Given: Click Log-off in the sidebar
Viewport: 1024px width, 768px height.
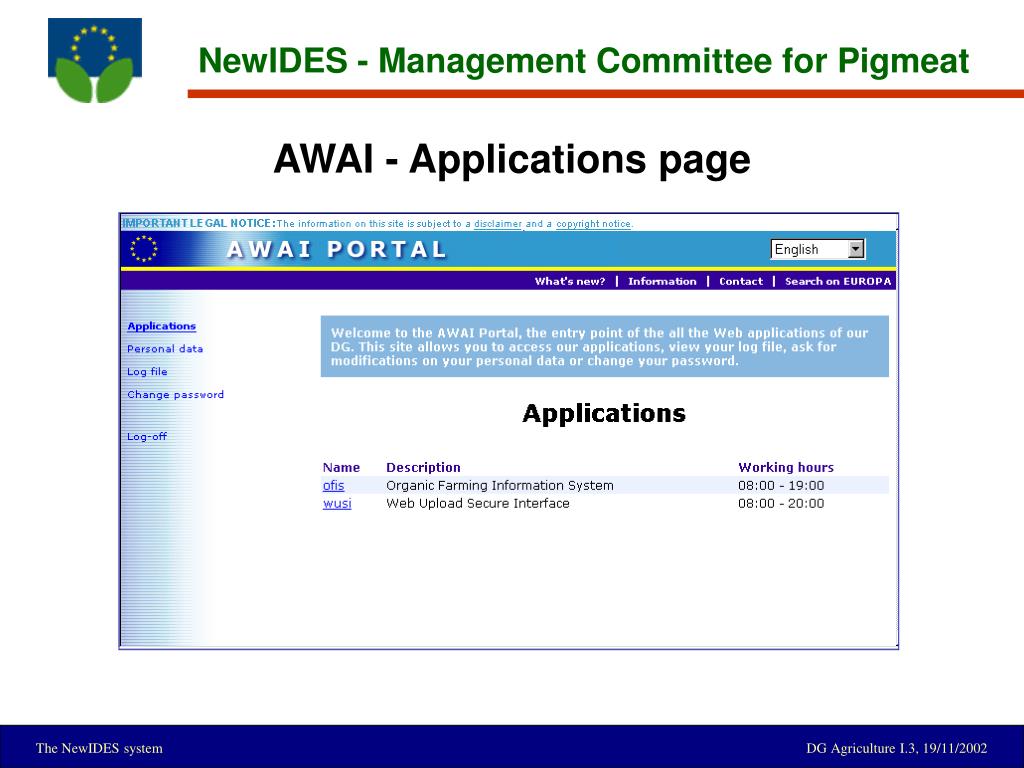Looking at the screenshot, I should (147, 436).
